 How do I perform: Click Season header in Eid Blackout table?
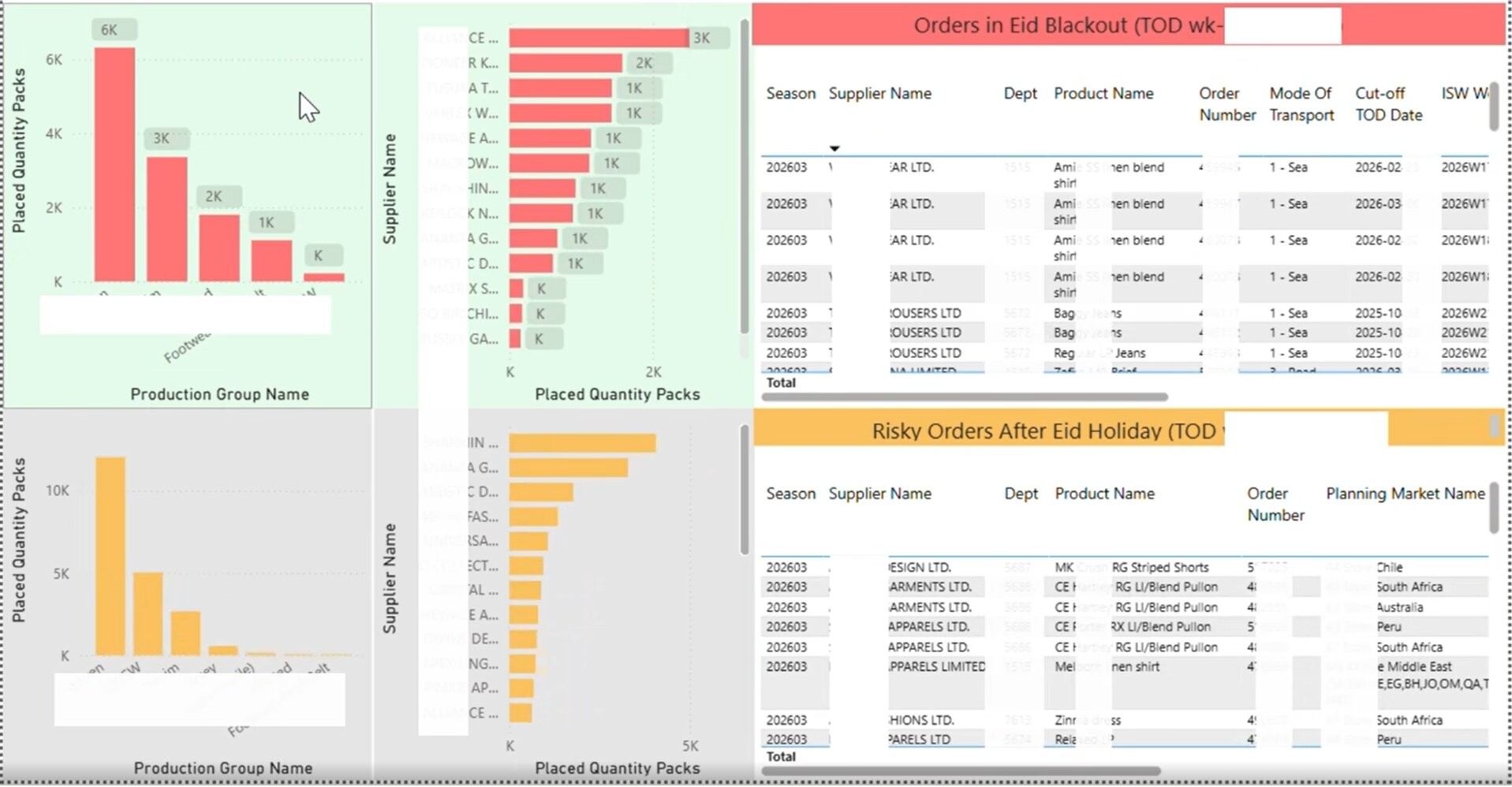tap(790, 94)
